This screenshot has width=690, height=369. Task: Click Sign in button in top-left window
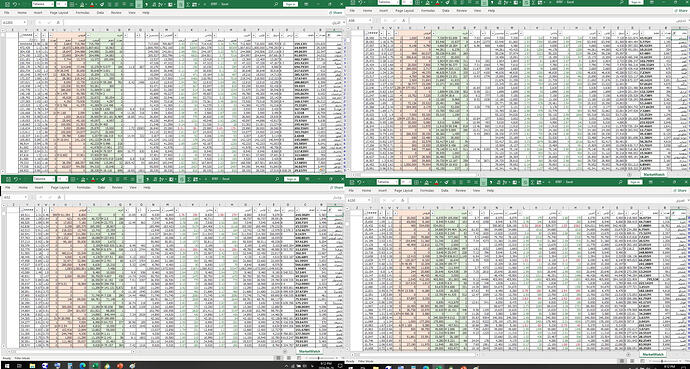point(290,4)
